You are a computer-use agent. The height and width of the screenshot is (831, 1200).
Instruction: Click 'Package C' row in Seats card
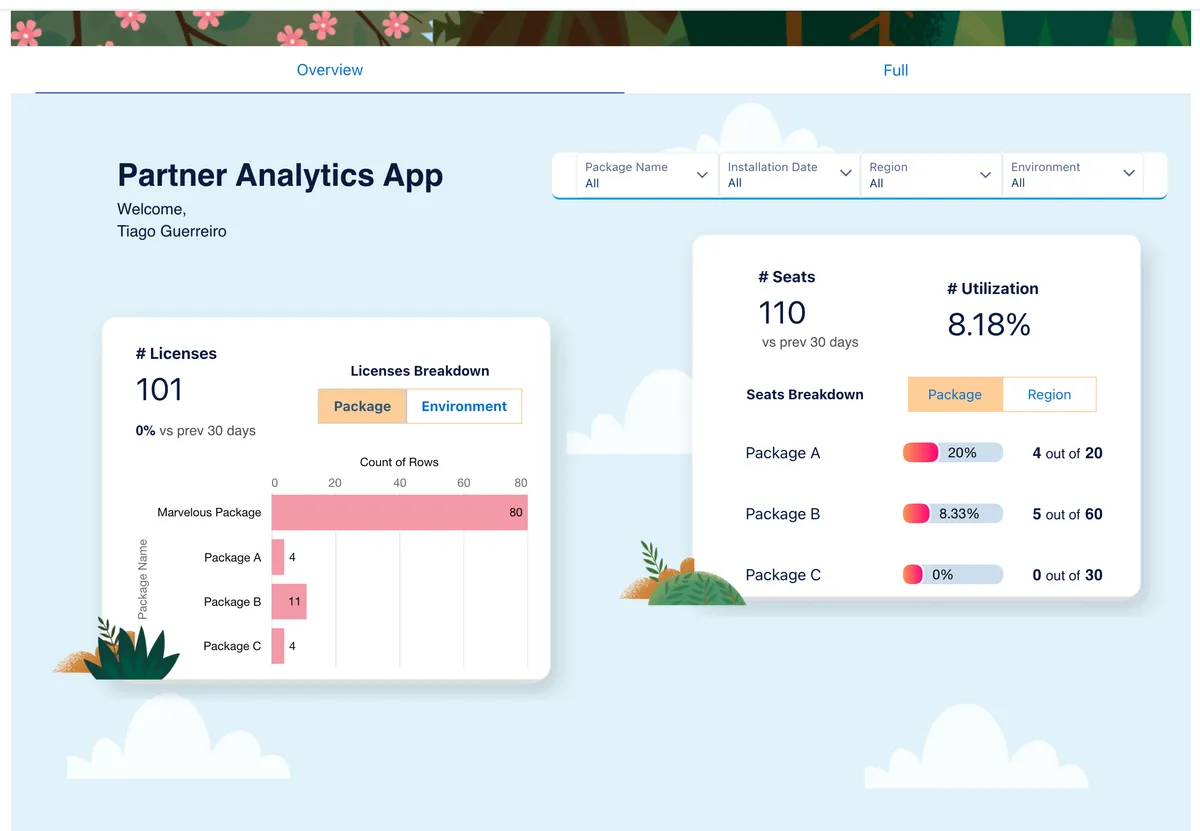click(783, 575)
